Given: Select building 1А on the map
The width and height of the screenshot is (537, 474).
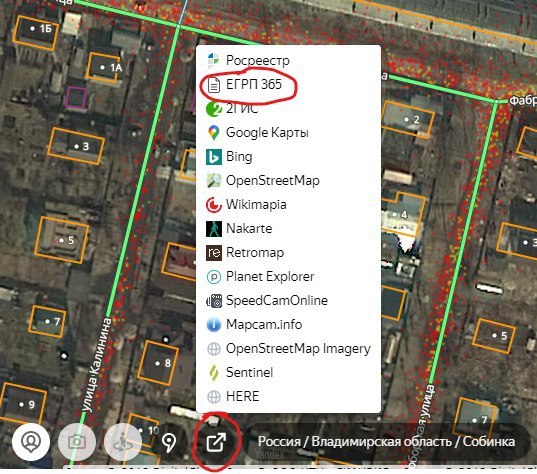Looking at the screenshot, I should click(x=103, y=68).
